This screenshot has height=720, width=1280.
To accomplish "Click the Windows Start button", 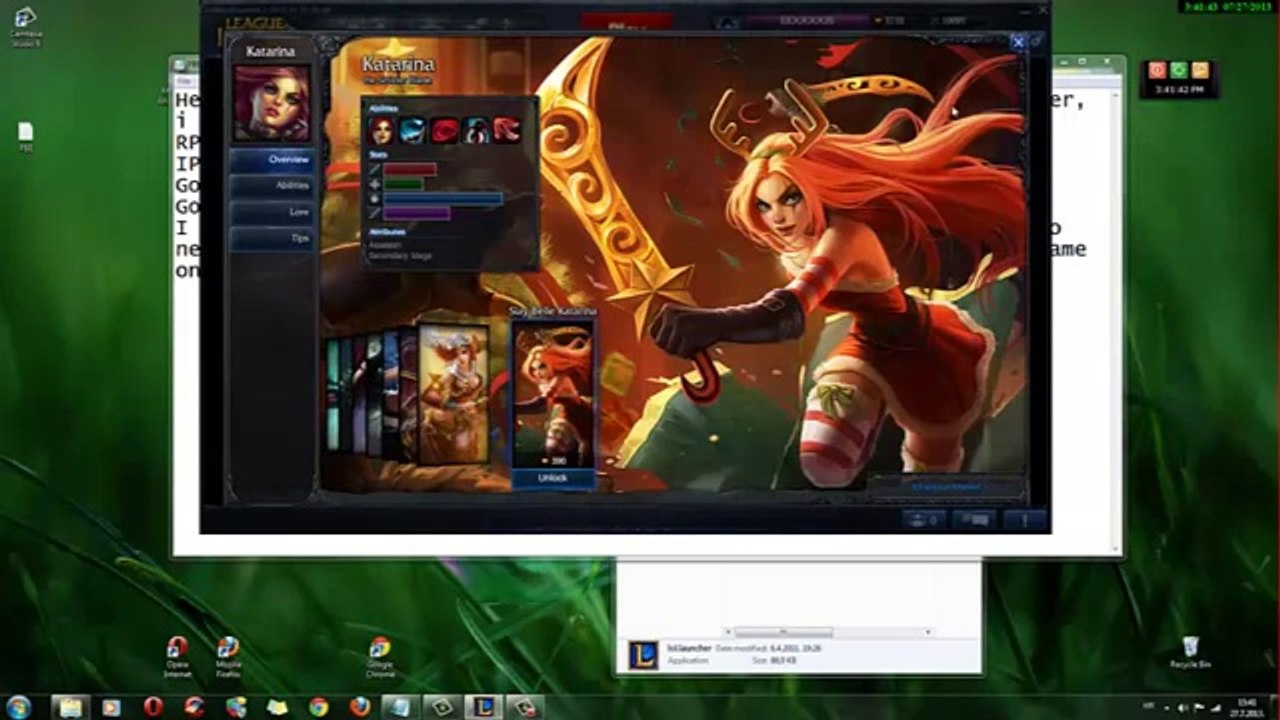I will pos(19,707).
